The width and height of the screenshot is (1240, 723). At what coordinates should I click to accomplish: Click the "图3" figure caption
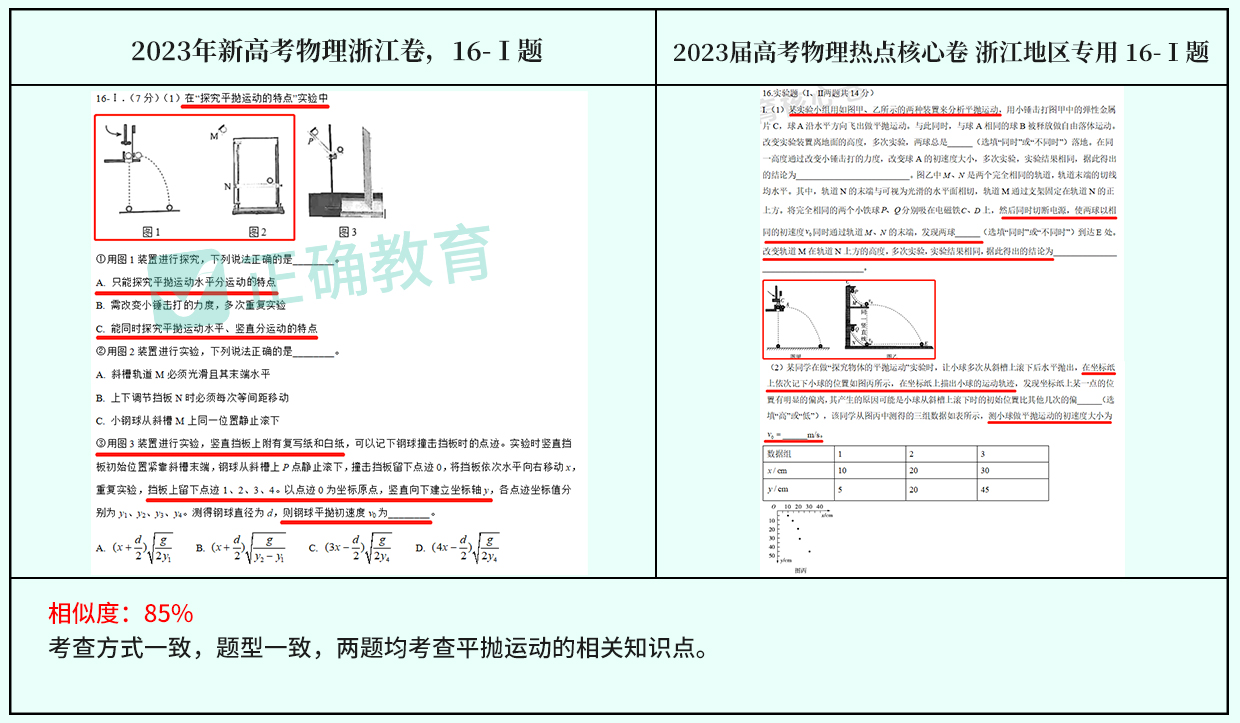click(x=346, y=232)
